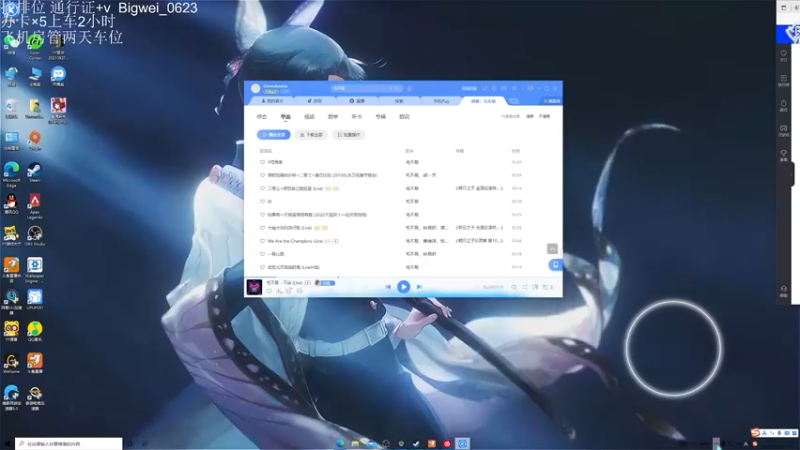The height and width of the screenshot is (450, 800).
Task: Open the blue phone transfer button
Action: coord(555,265)
